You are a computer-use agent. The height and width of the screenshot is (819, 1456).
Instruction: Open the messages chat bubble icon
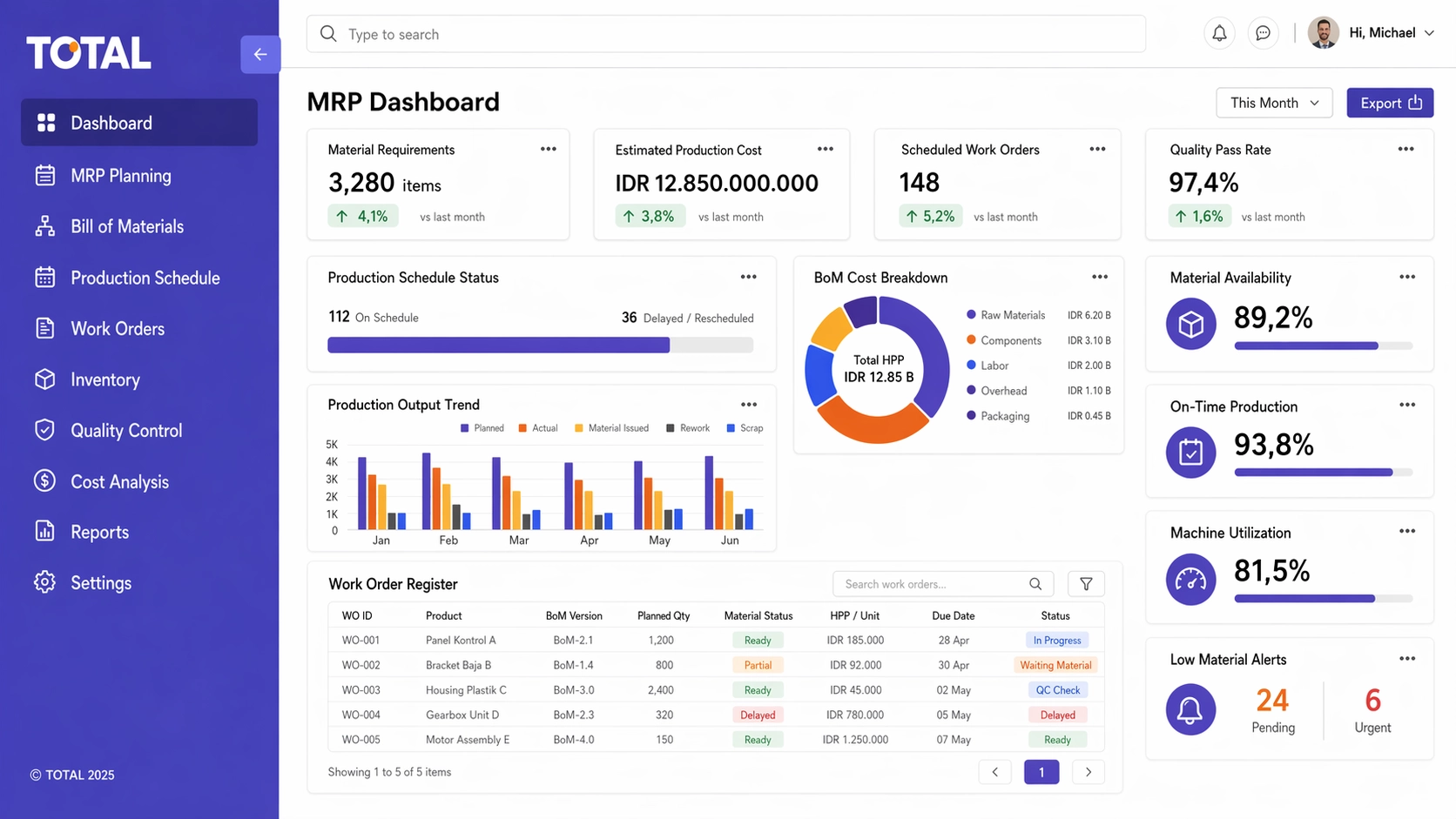1264,33
